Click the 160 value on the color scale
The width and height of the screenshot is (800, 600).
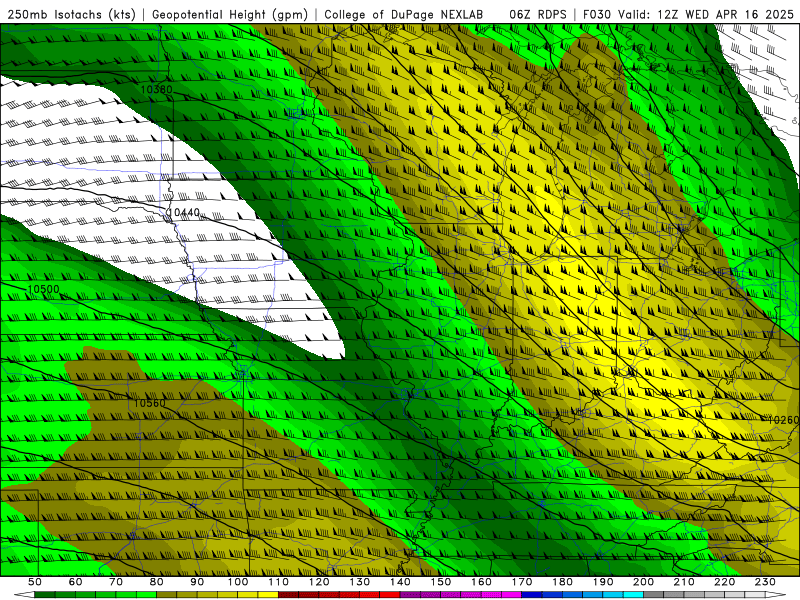(x=481, y=582)
